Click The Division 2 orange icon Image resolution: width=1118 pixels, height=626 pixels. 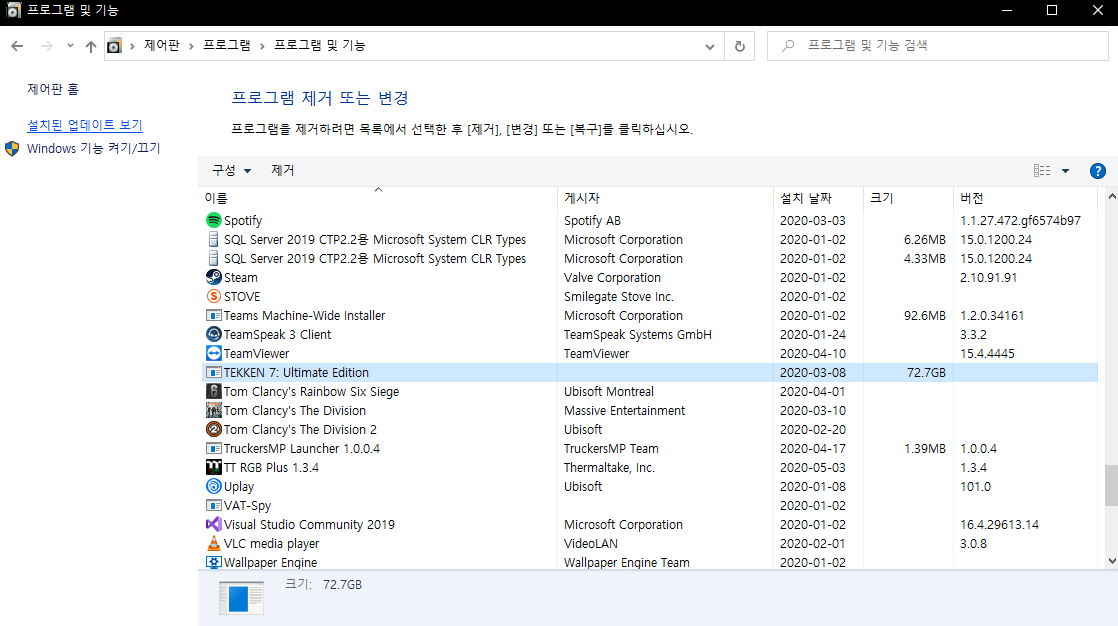[213, 429]
